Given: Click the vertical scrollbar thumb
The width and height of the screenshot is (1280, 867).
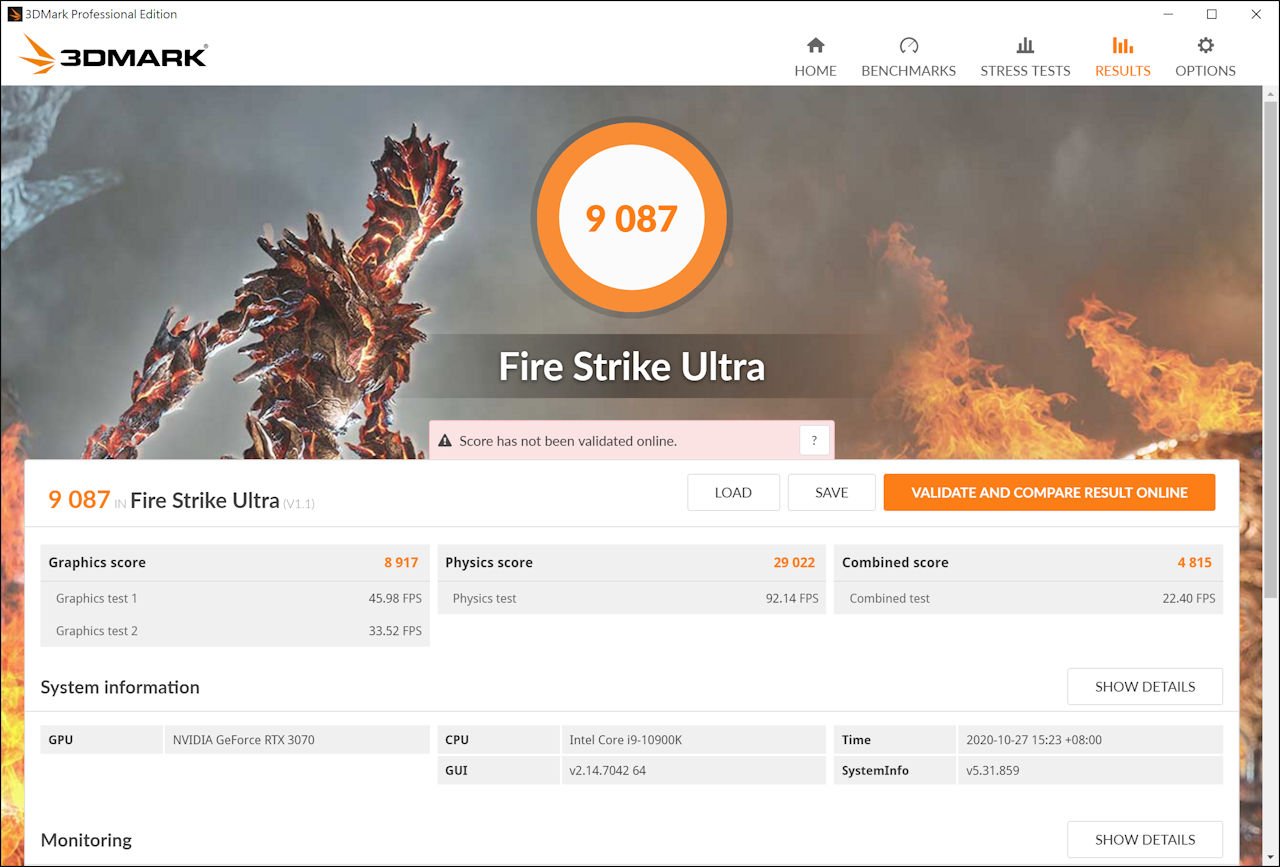Looking at the screenshot, I should [x=1271, y=350].
